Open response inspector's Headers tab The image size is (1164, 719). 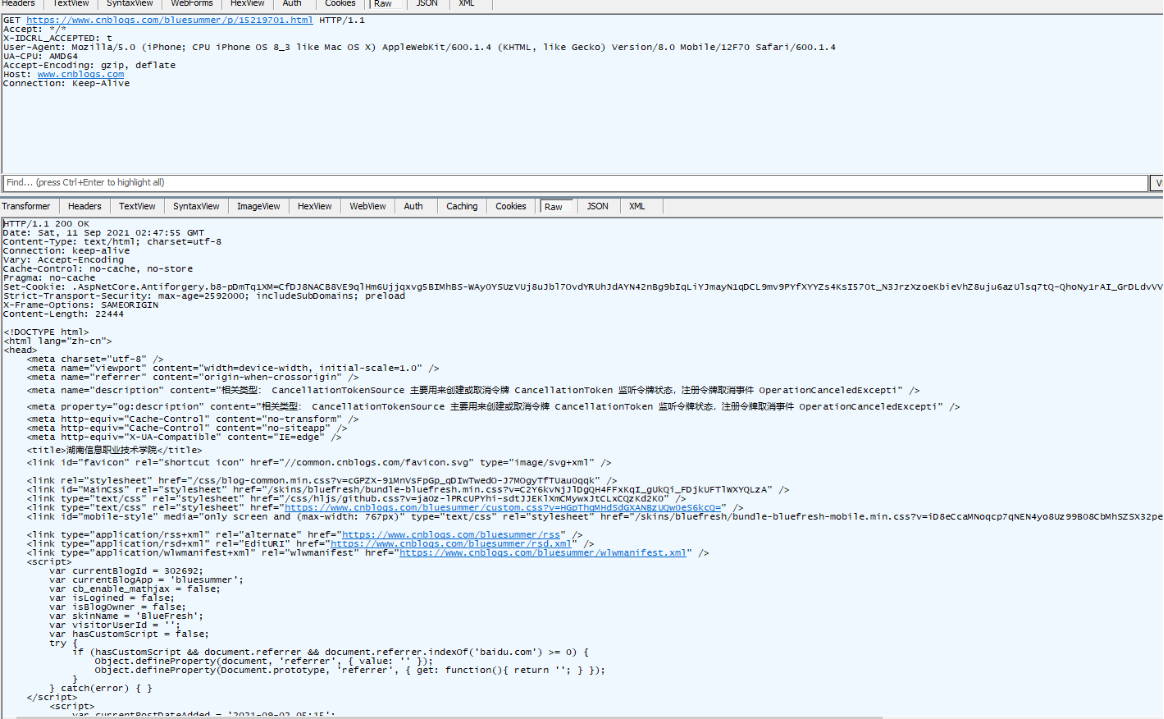85,206
